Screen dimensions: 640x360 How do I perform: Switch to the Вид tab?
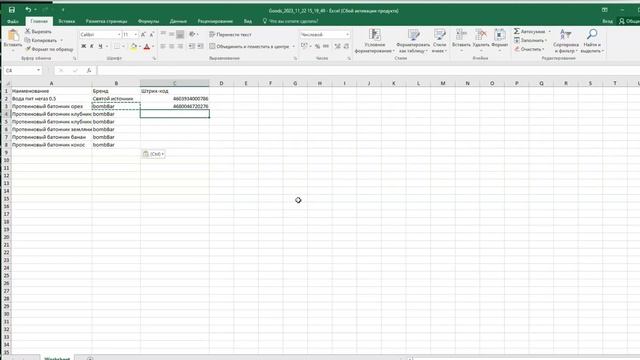(248, 21)
